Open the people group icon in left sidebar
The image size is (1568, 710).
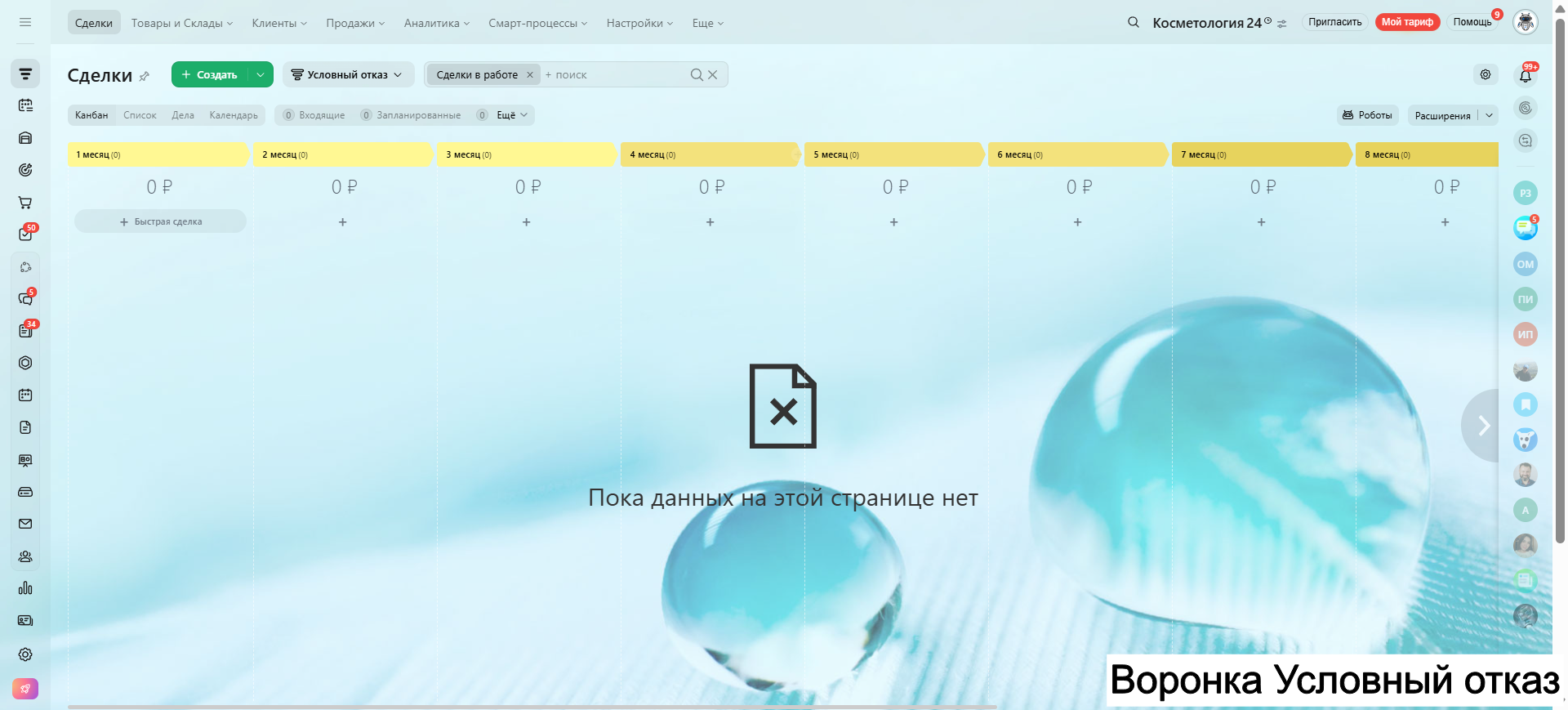(x=25, y=556)
